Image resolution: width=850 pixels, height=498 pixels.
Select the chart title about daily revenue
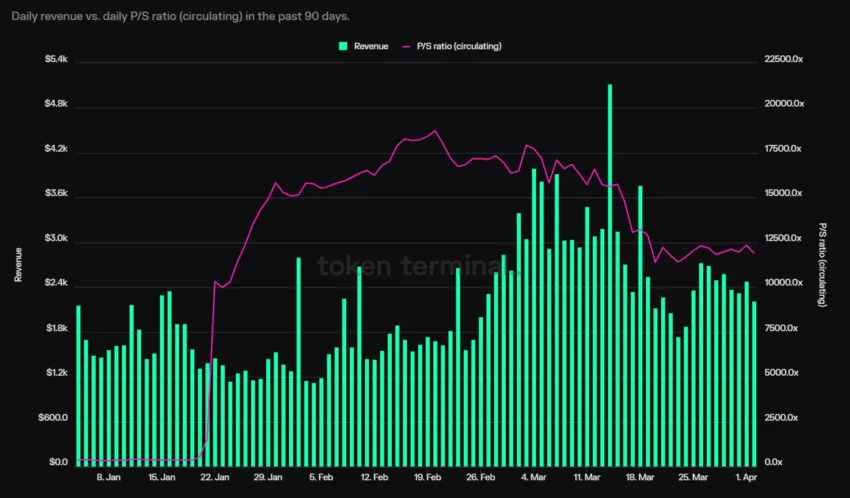pos(180,17)
